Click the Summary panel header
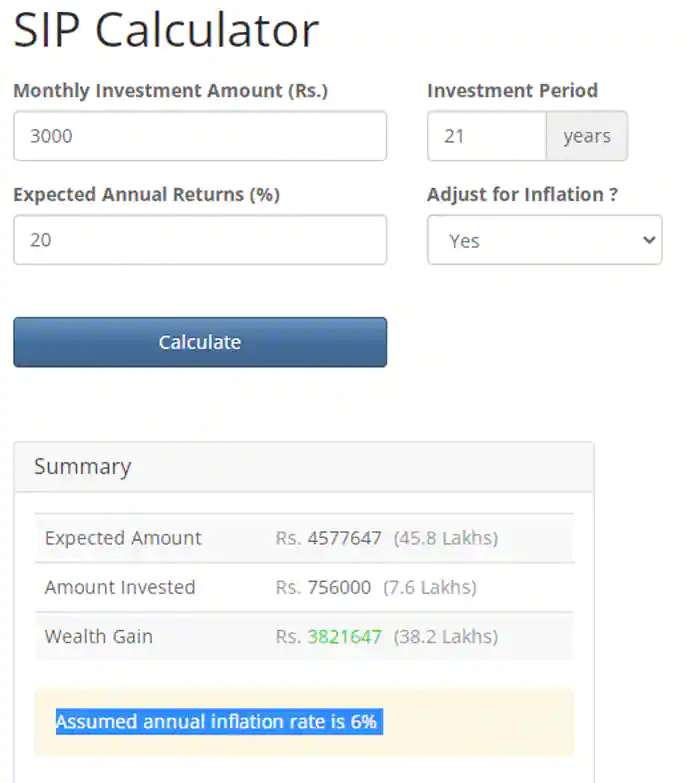 (x=304, y=467)
